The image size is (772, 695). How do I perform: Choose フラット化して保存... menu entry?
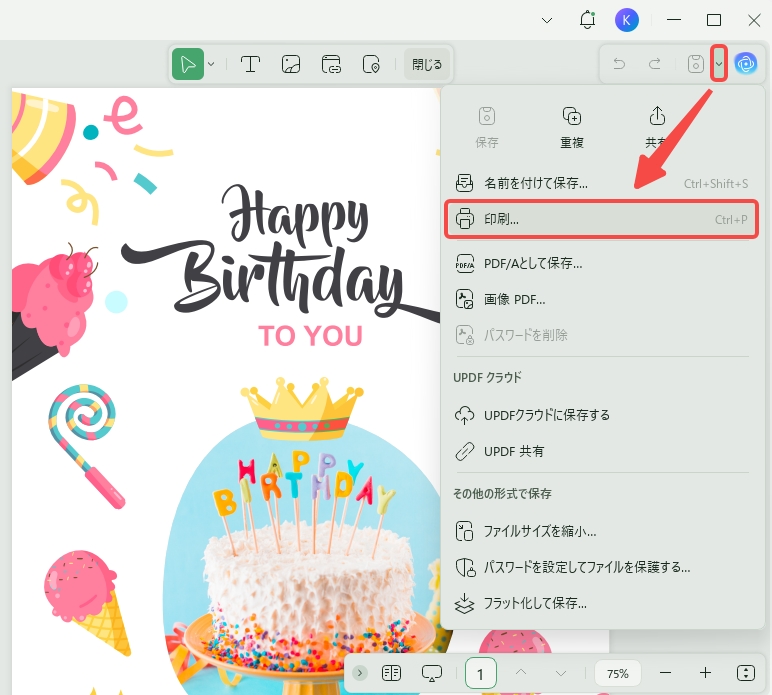coord(601,603)
